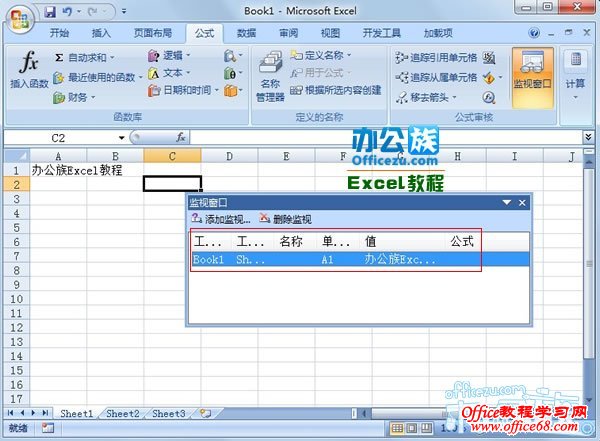Screen dimensions: 600x441
Task: Open Add-Ins (加载项) tab
Action: 438,33
